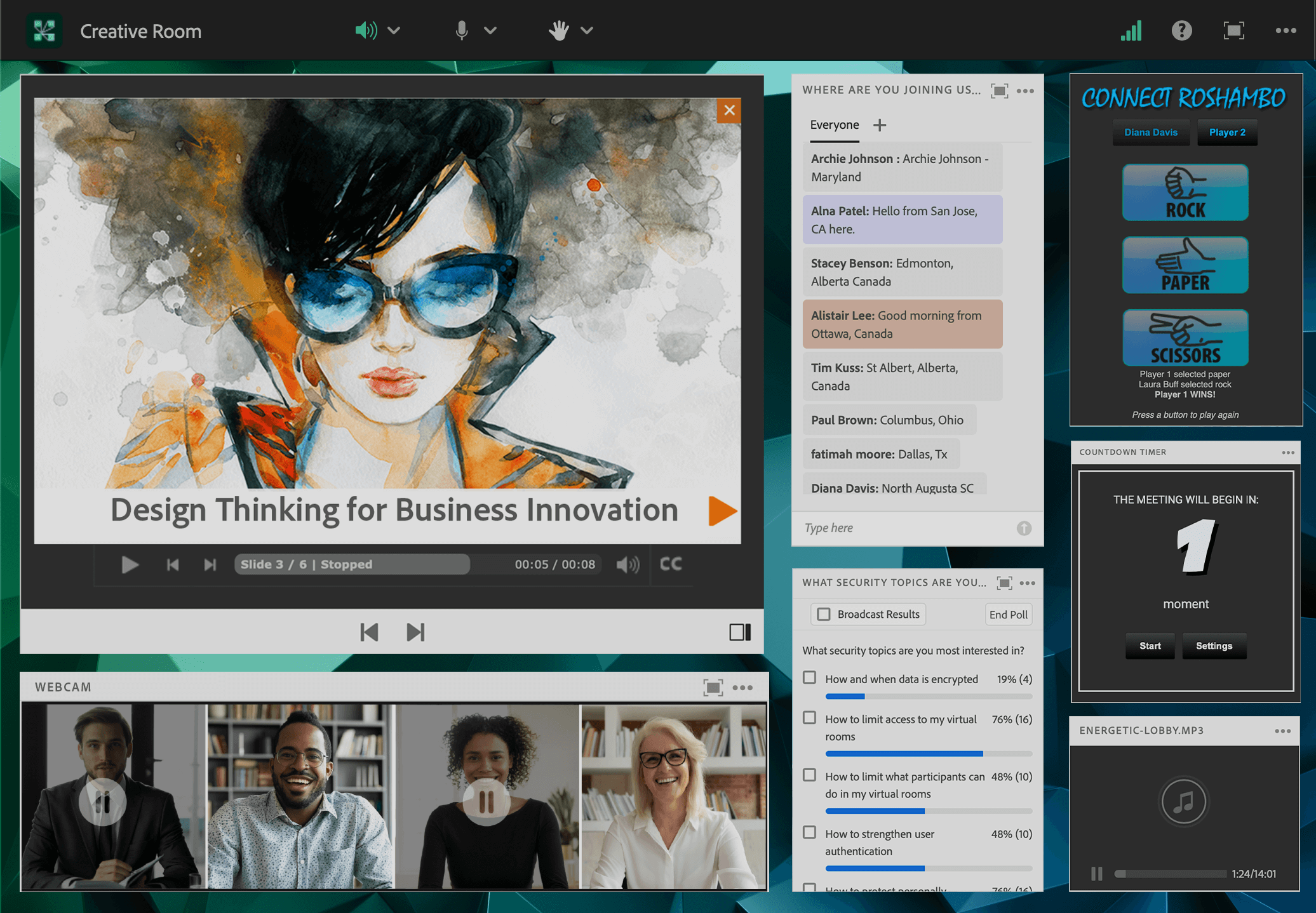The width and height of the screenshot is (1316, 913).
Task: Enable the Broadcast Results checkbox
Action: [x=824, y=613]
